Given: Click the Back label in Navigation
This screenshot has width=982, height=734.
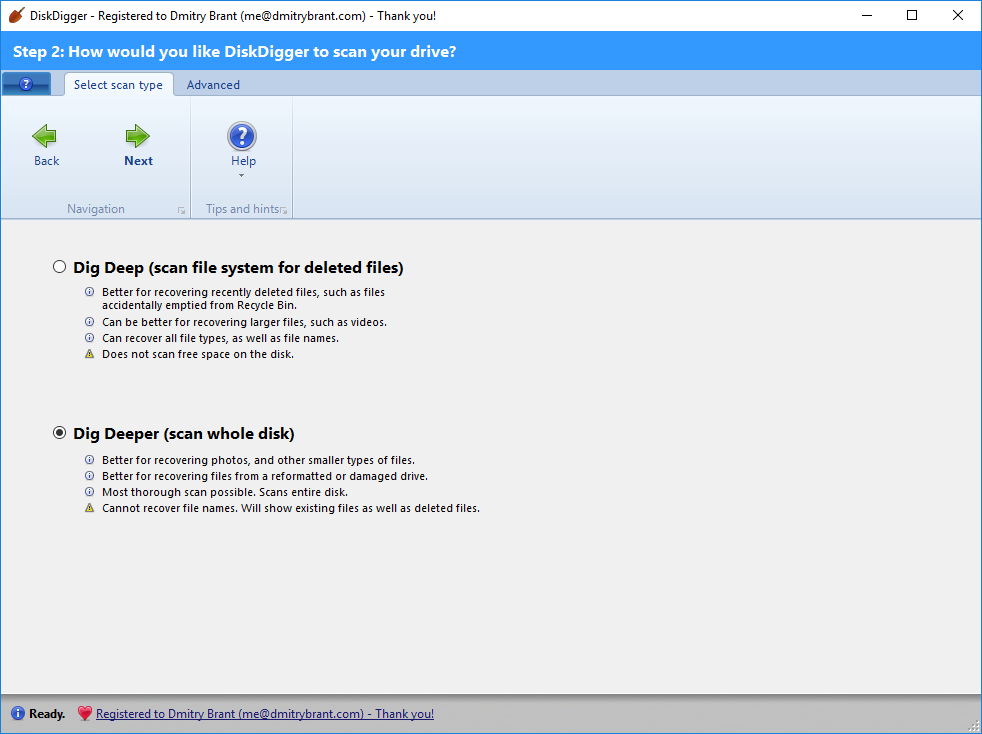Looking at the screenshot, I should [46, 161].
